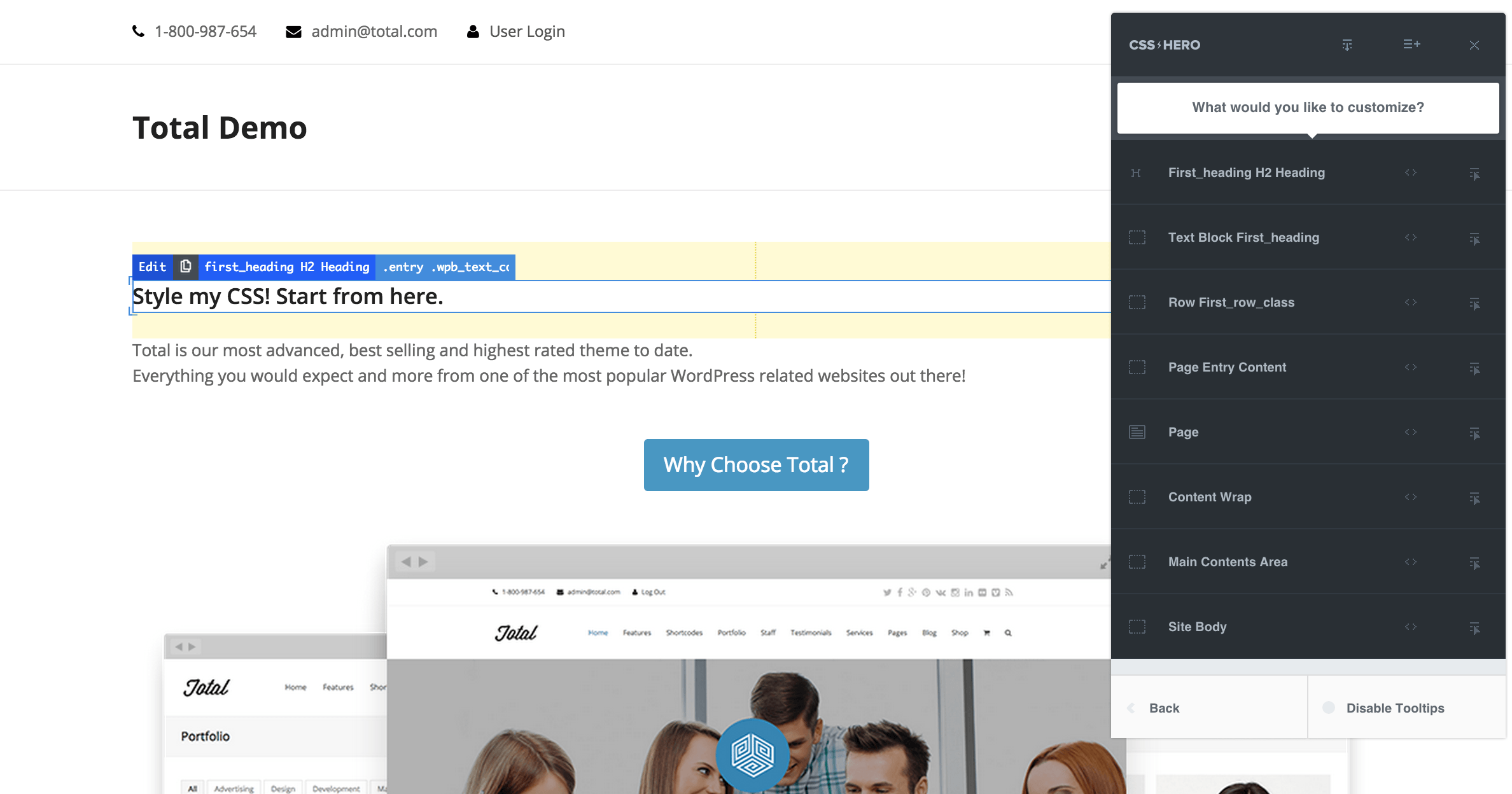Click Edit on the heading overlay
This screenshot has width=1512, height=794.
153,267
